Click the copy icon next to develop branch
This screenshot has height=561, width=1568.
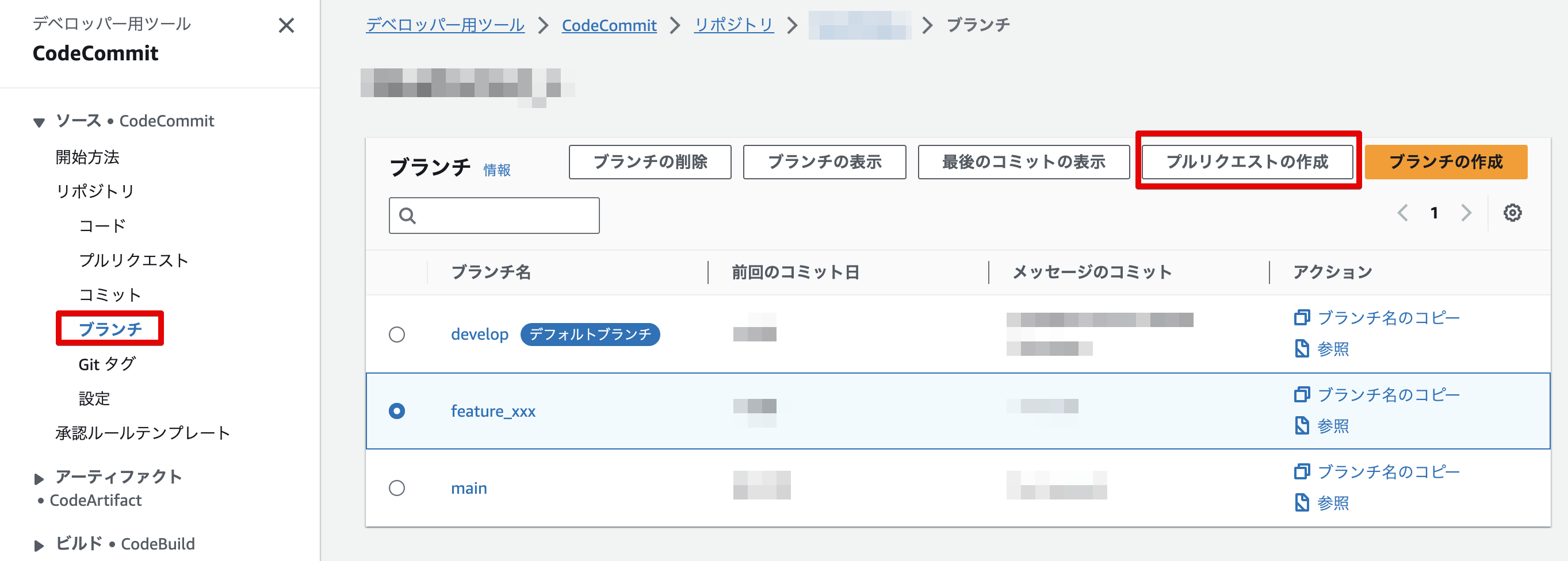[1302, 317]
